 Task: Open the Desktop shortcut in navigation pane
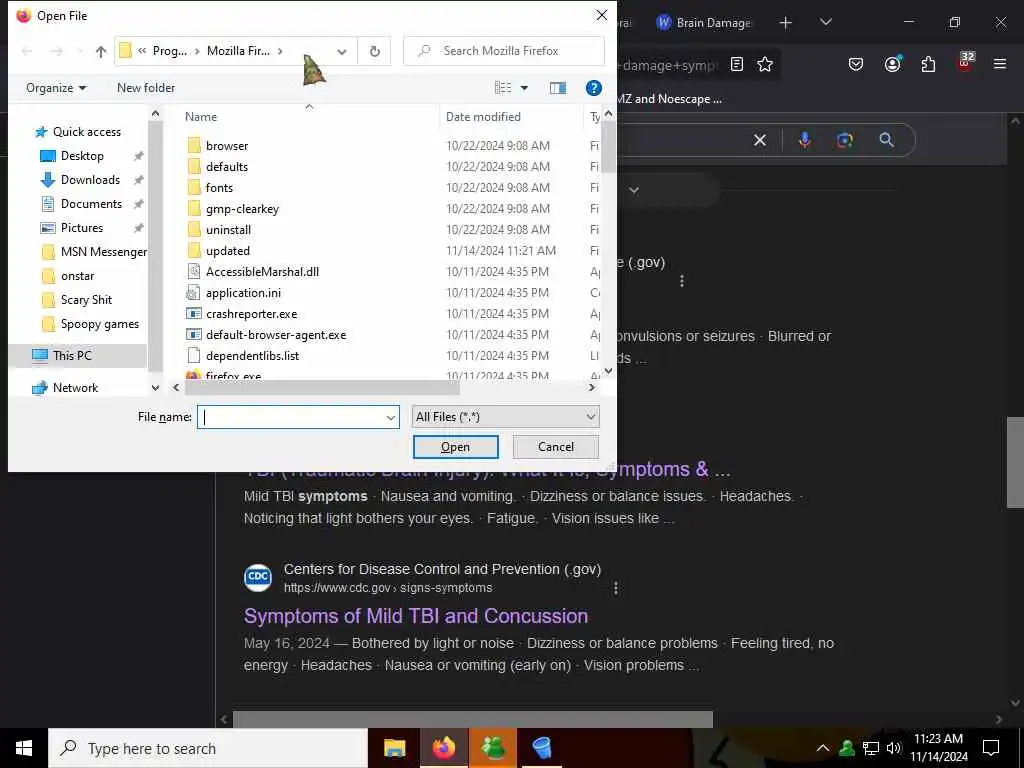coord(82,156)
